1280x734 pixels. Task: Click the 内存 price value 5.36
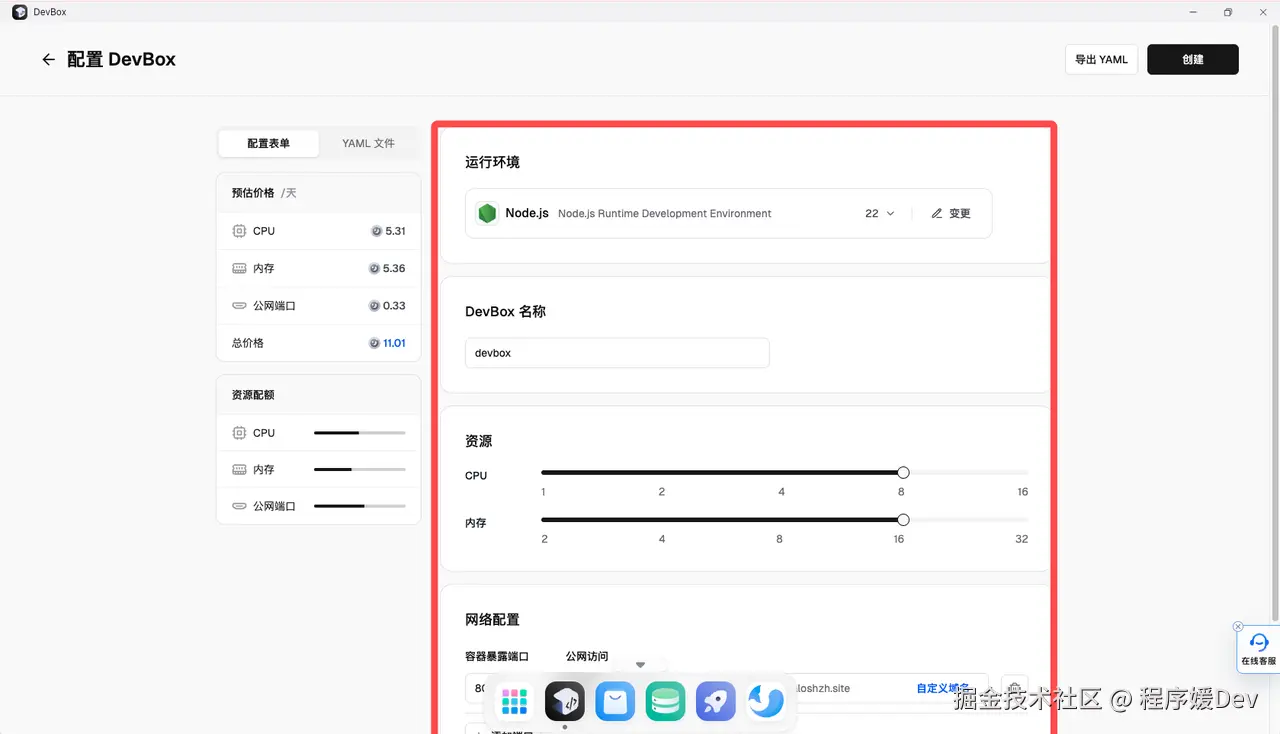pyautogui.click(x=394, y=269)
